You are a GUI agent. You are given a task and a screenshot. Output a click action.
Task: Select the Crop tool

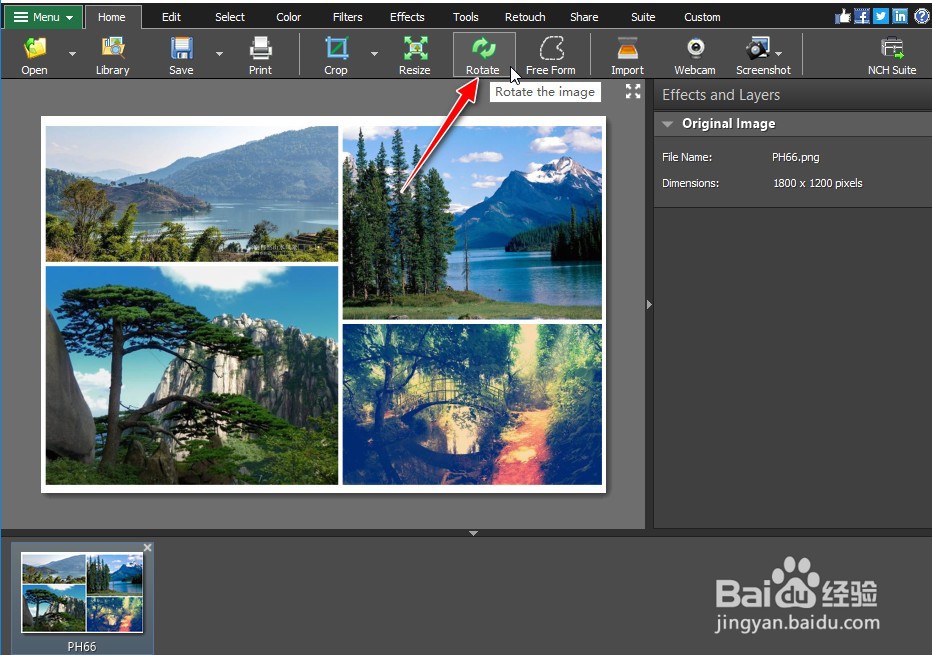coord(336,55)
